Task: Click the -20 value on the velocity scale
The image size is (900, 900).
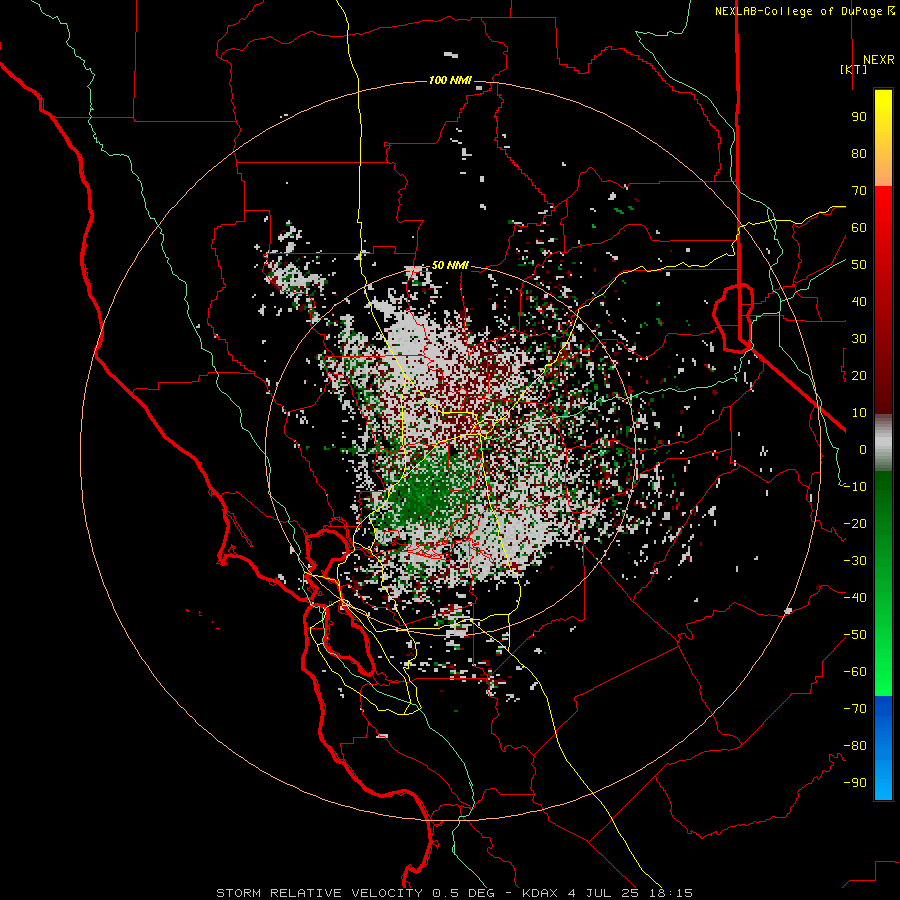Action: [855, 523]
